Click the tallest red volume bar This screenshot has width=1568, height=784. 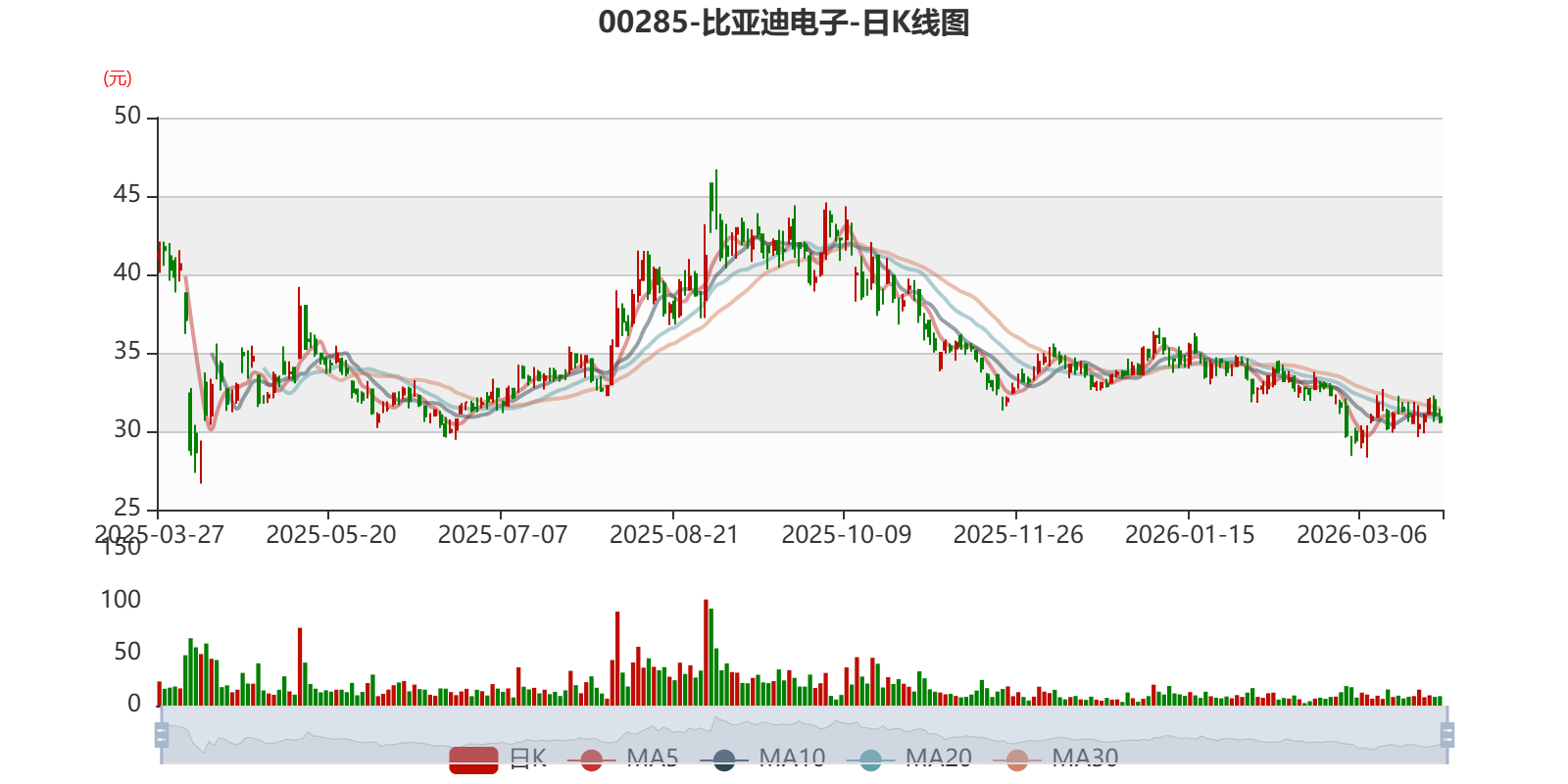[x=706, y=653]
